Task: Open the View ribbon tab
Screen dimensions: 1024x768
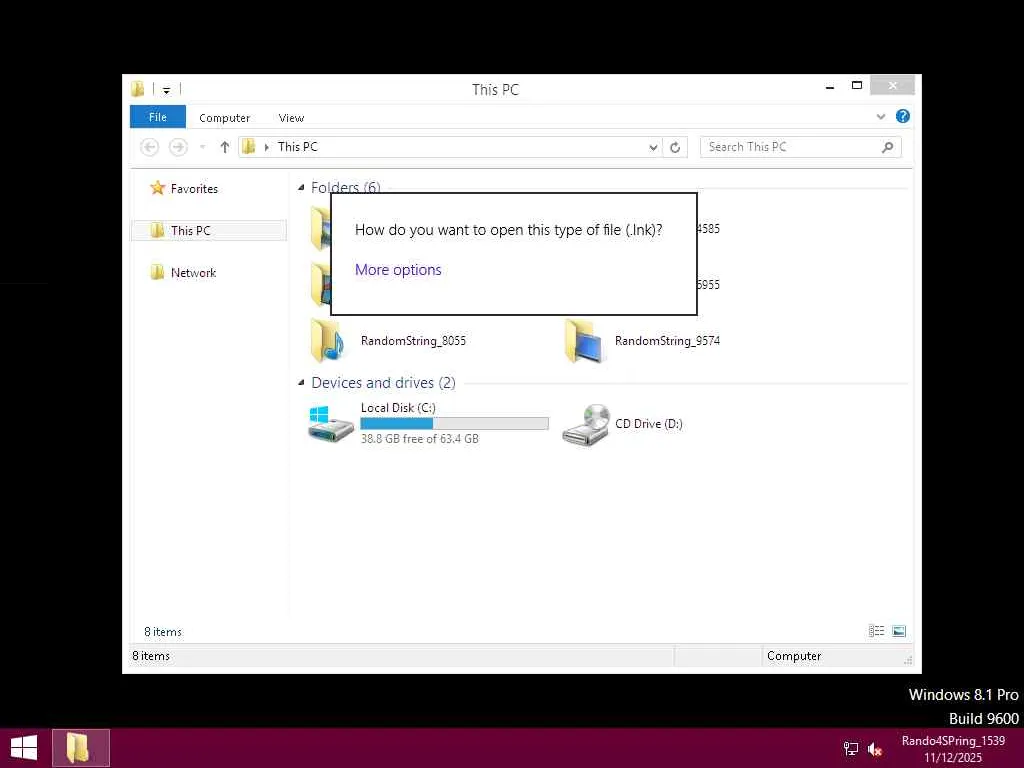Action: click(x=291, y=118)
